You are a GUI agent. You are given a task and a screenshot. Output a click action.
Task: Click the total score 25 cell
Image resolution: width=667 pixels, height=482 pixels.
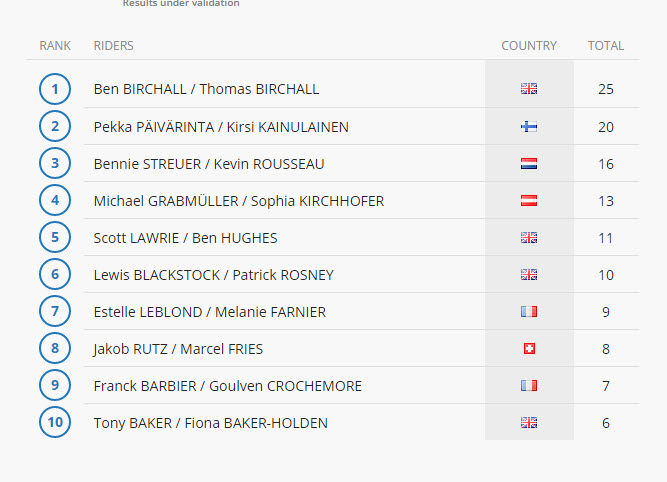pyautogui.click(x=606, y=89)
